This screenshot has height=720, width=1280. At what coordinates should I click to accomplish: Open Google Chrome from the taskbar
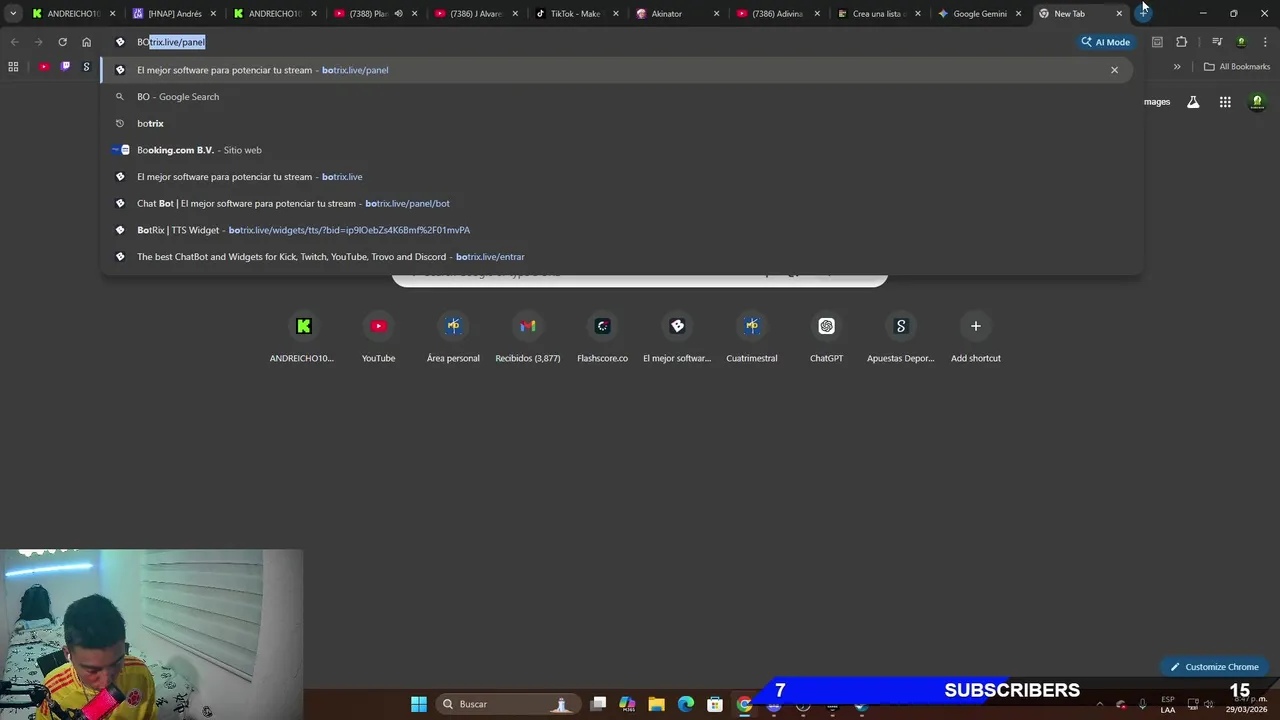[x=745, y=704]
